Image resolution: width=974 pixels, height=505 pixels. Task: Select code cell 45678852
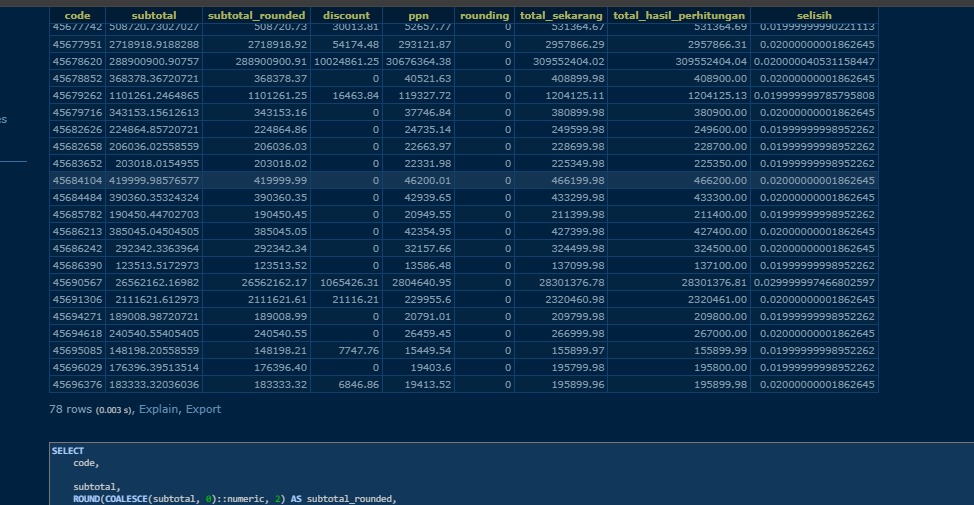(77, 79)
